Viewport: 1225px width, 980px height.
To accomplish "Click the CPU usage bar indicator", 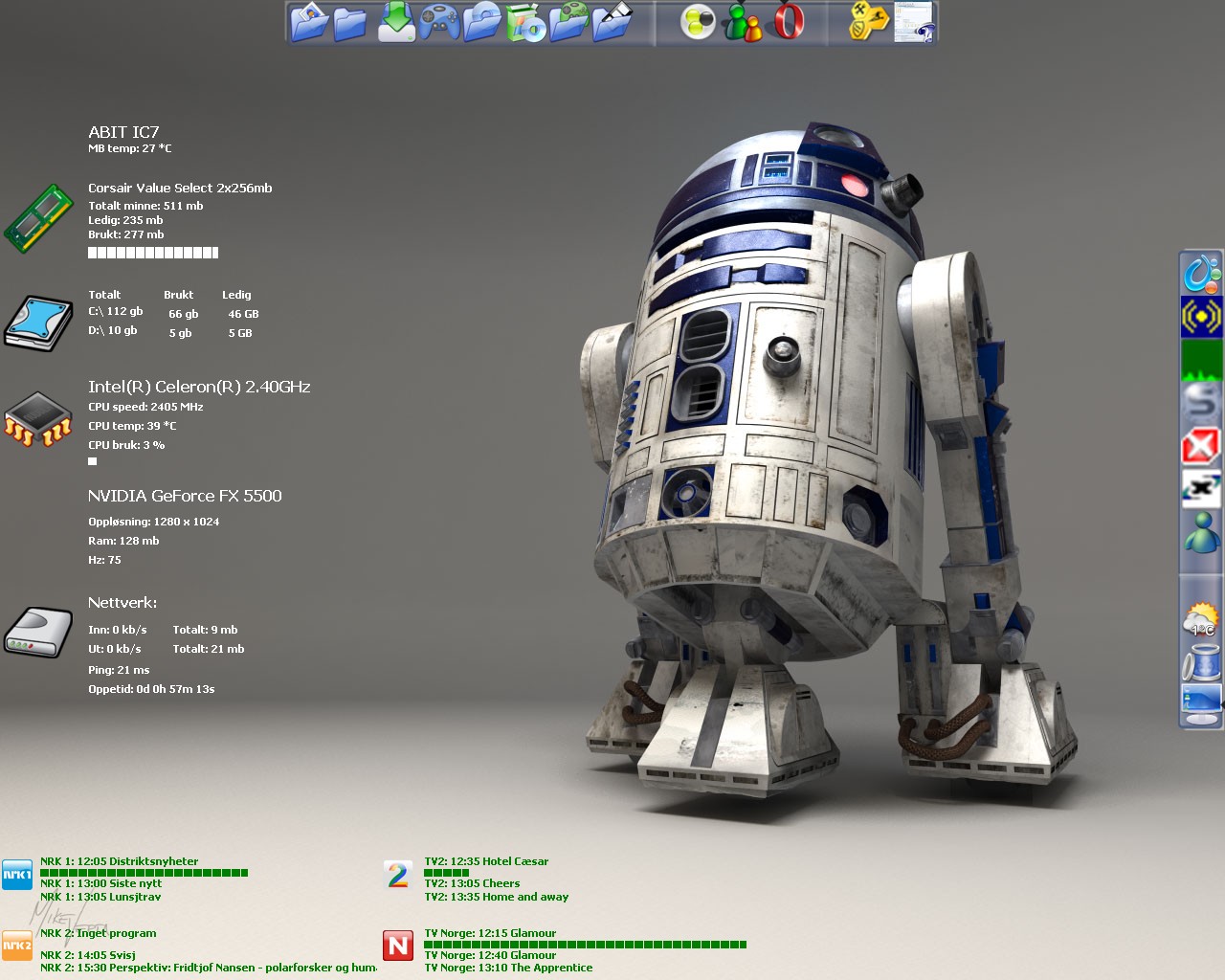I will pyautogui.click(x=93, y=461).
